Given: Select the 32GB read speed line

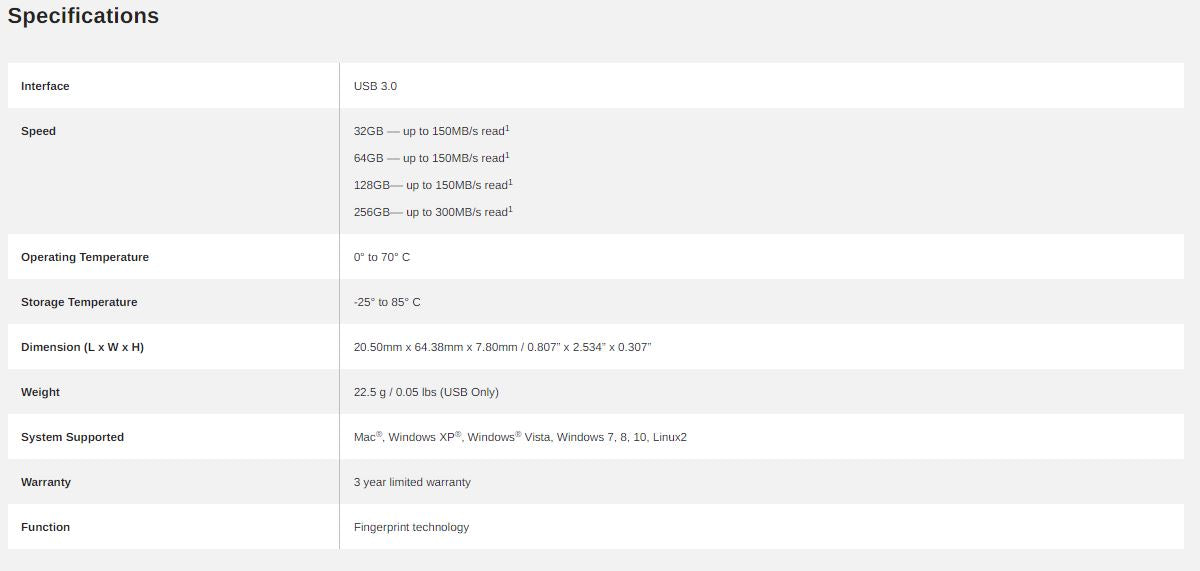Looking at the screenshot, I should click(x=431, y=131).
